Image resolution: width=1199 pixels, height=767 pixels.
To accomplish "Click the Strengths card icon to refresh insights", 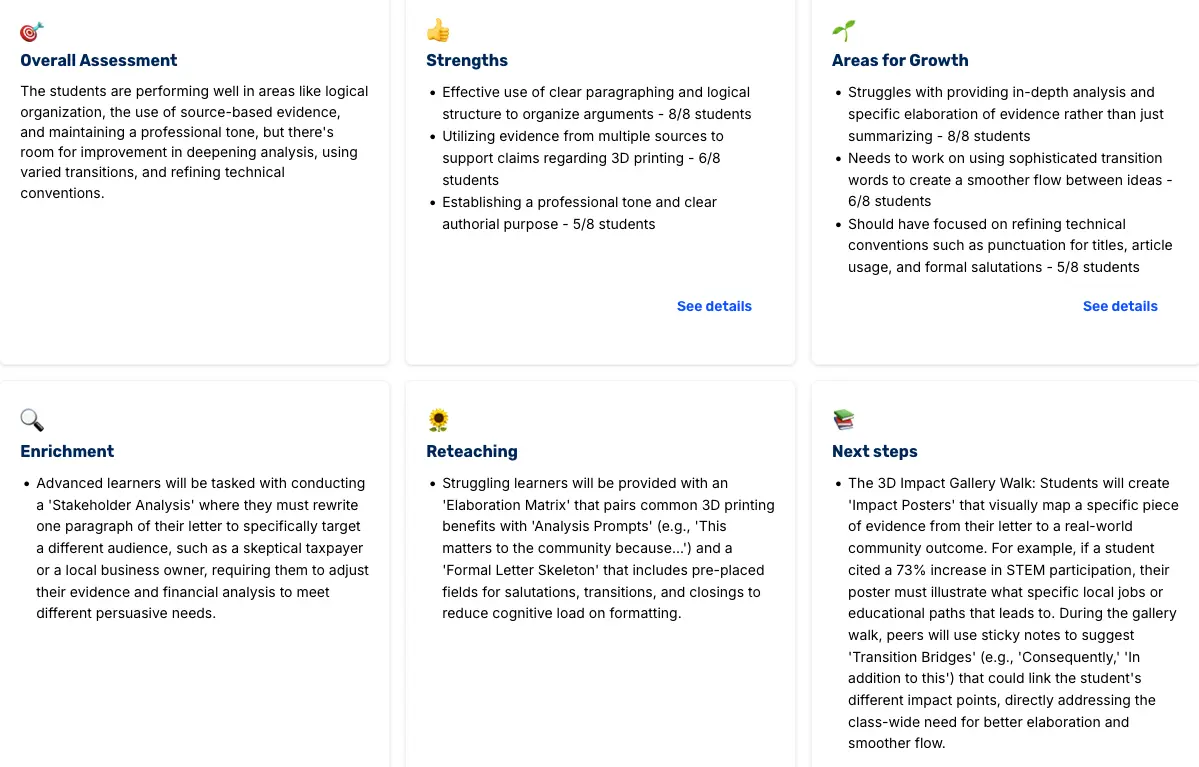I will click(x=437, y=31).
